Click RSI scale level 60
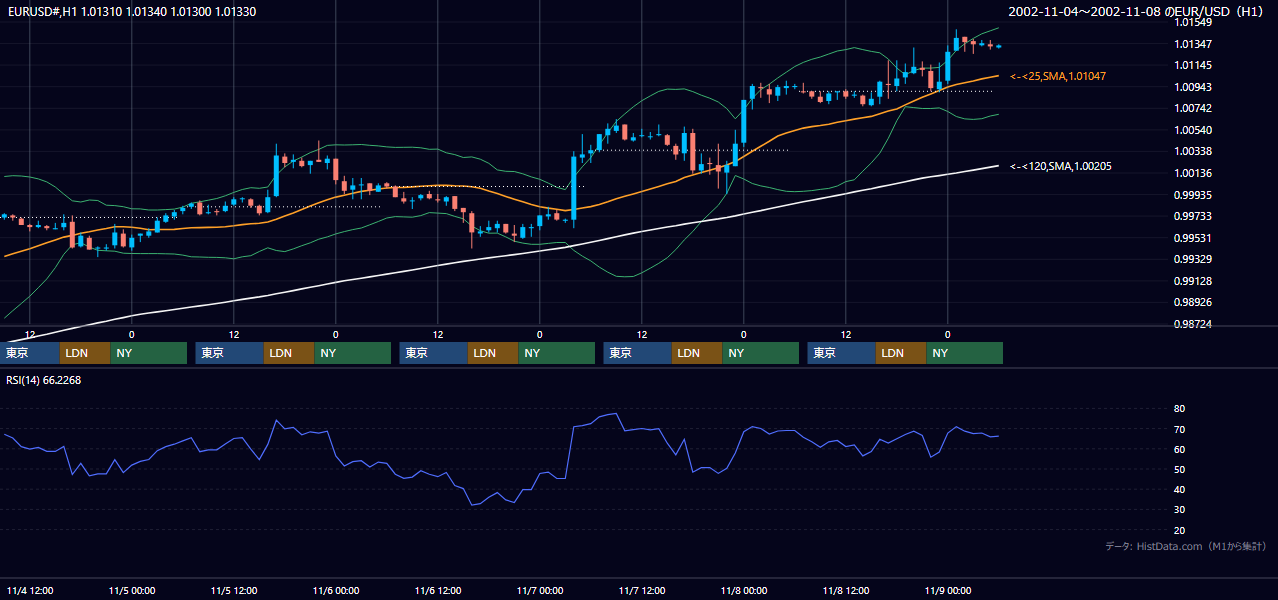This screenshot has height=600, width=1278. [1179, 449]
